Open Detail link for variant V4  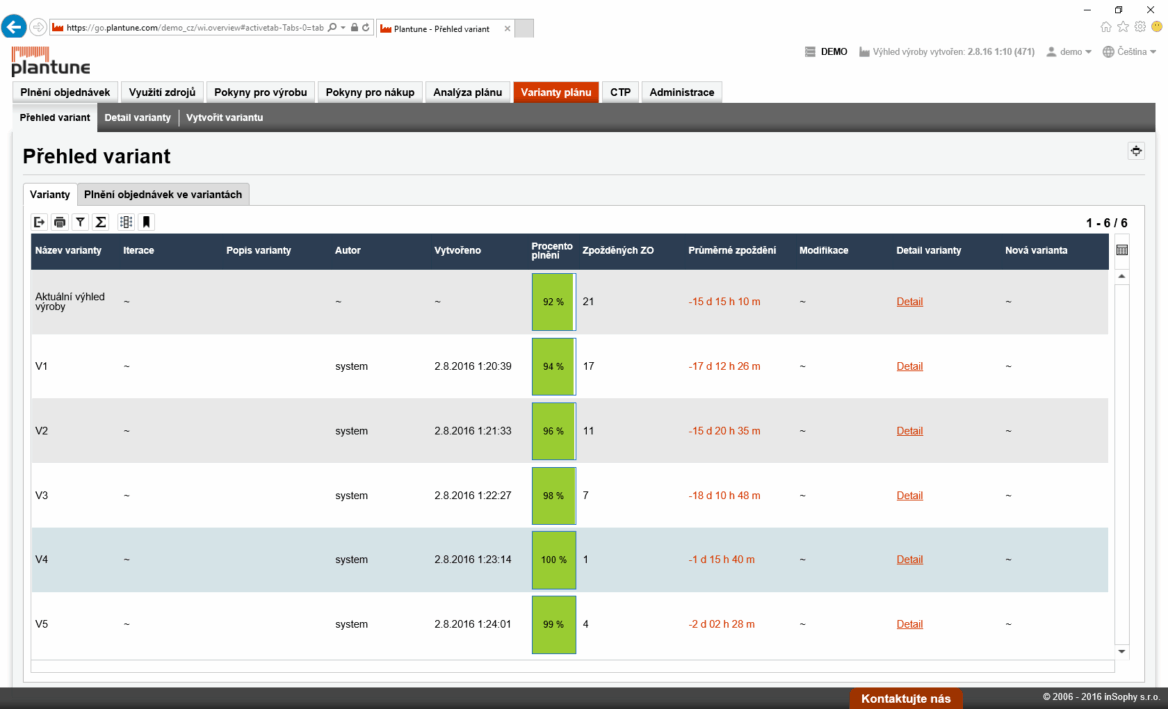(909, 560)
